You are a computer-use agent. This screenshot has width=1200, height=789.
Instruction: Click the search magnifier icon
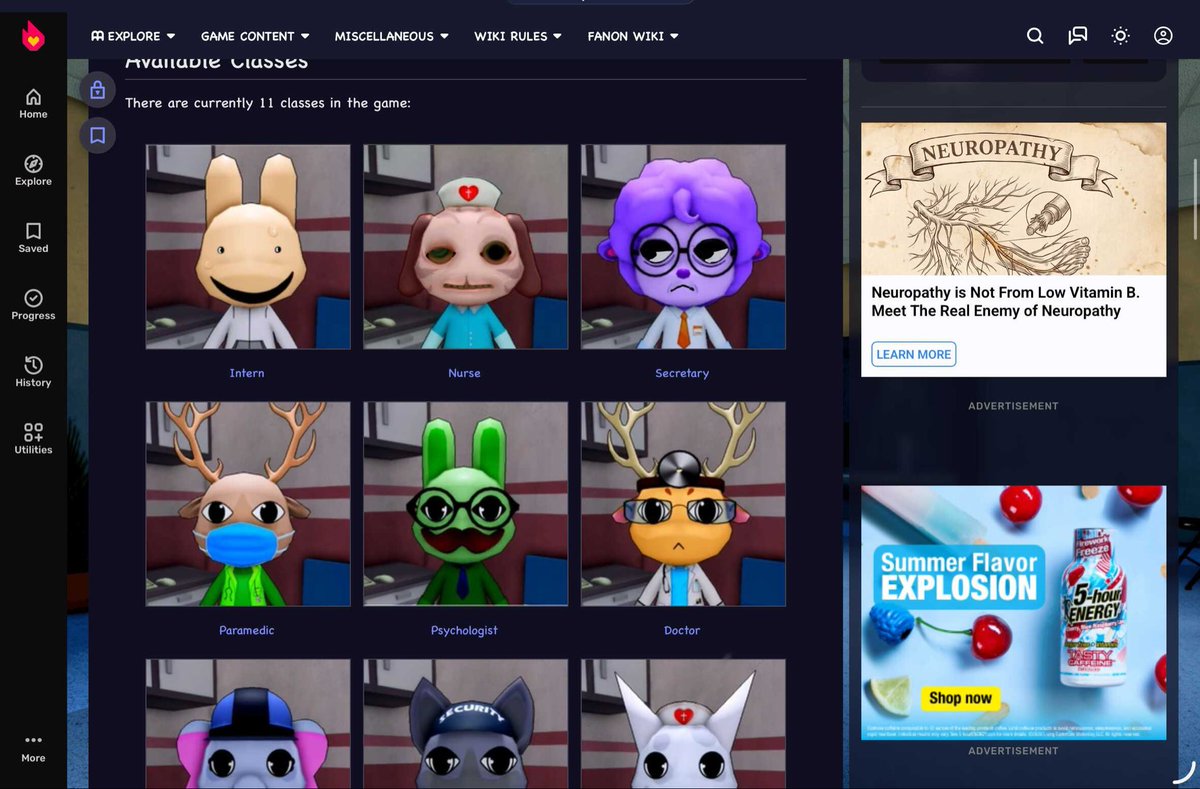point(1035,36)
